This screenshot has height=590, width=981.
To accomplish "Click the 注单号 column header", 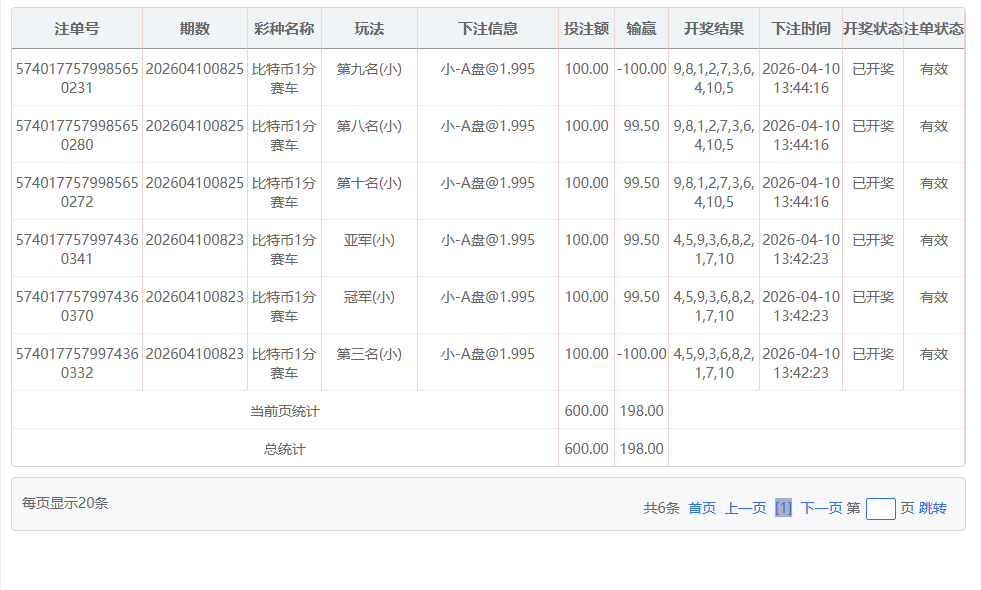I will (x=77, y=29).
